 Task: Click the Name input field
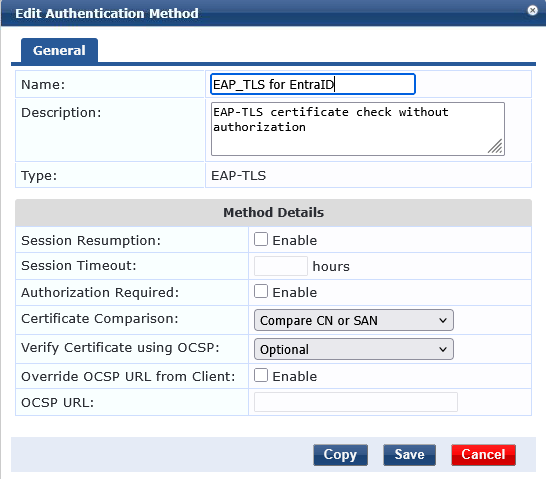313,84
